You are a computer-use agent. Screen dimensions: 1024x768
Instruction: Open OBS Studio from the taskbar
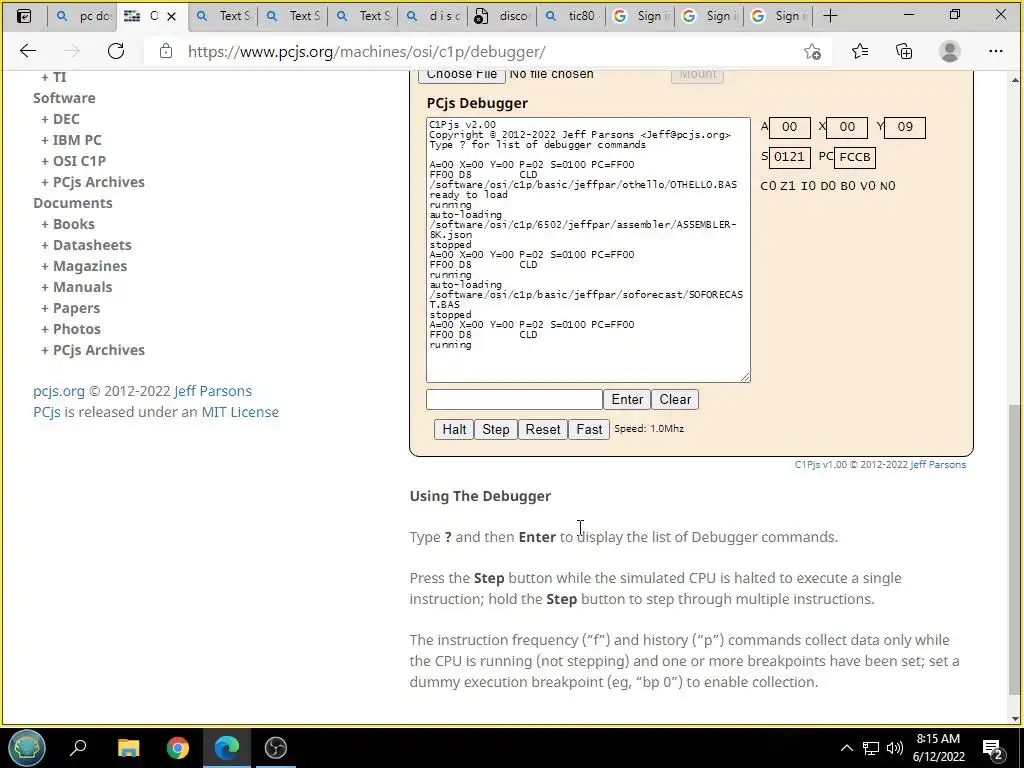tap(276, 747)
